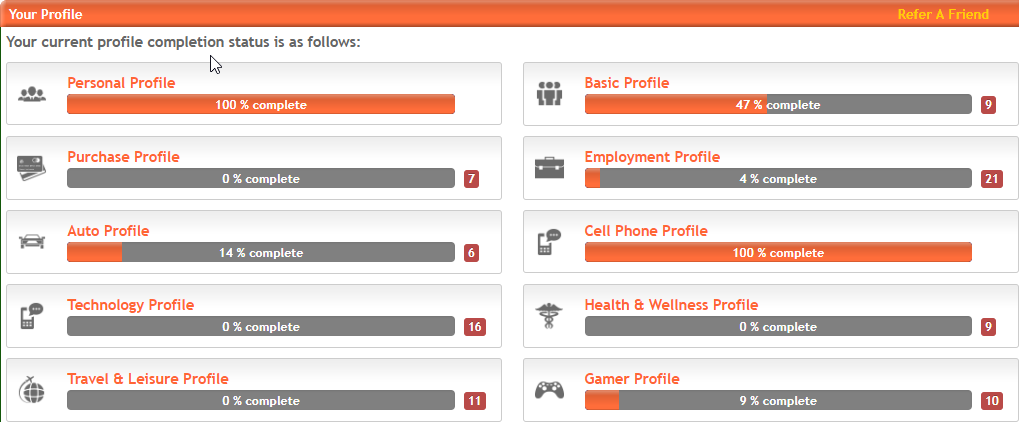
Task: Click the Purchase Profile credit card icon
Action: coord(30,168)
